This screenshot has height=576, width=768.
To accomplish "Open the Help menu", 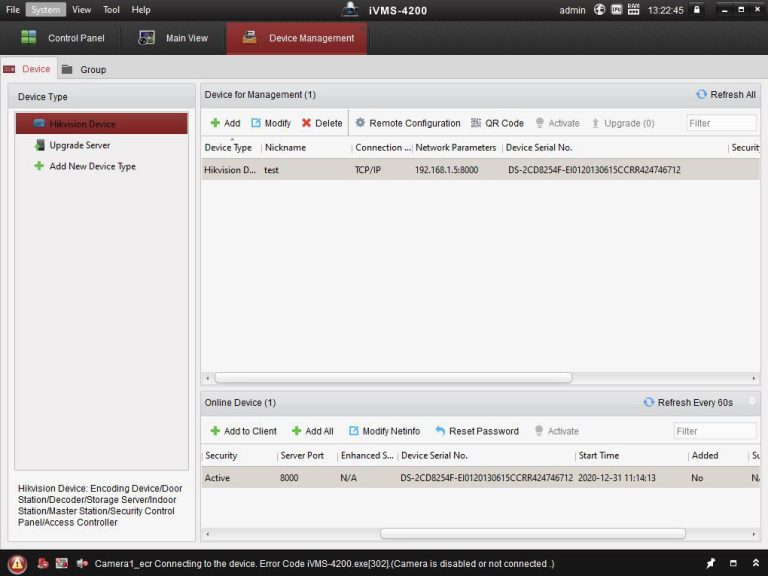I will 141,9.
